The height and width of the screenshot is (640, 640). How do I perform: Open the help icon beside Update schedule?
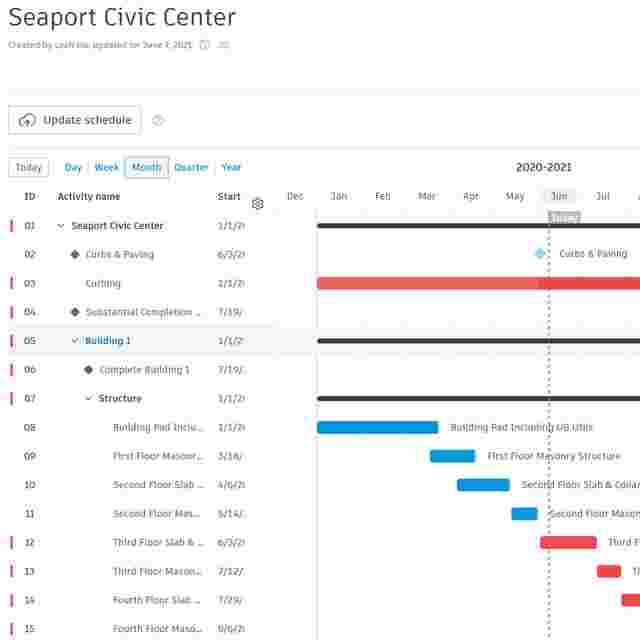(158, 120)
